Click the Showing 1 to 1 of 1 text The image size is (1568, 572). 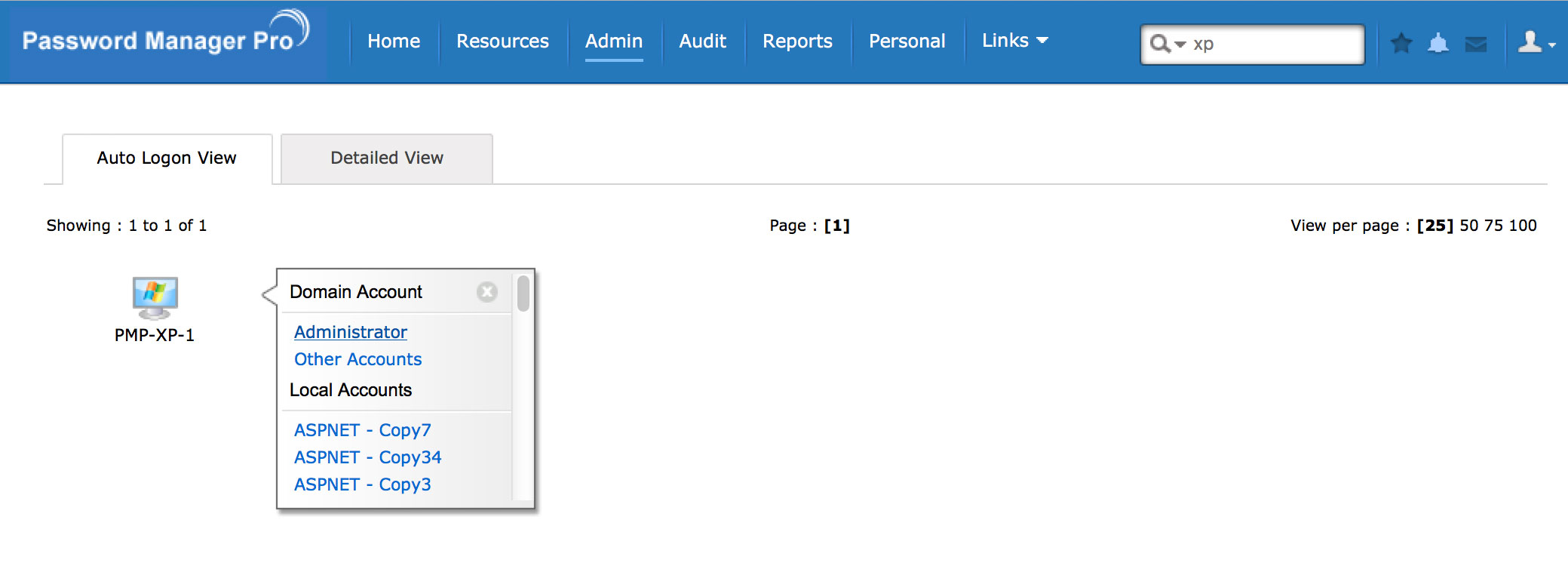[x=127, y=226]
